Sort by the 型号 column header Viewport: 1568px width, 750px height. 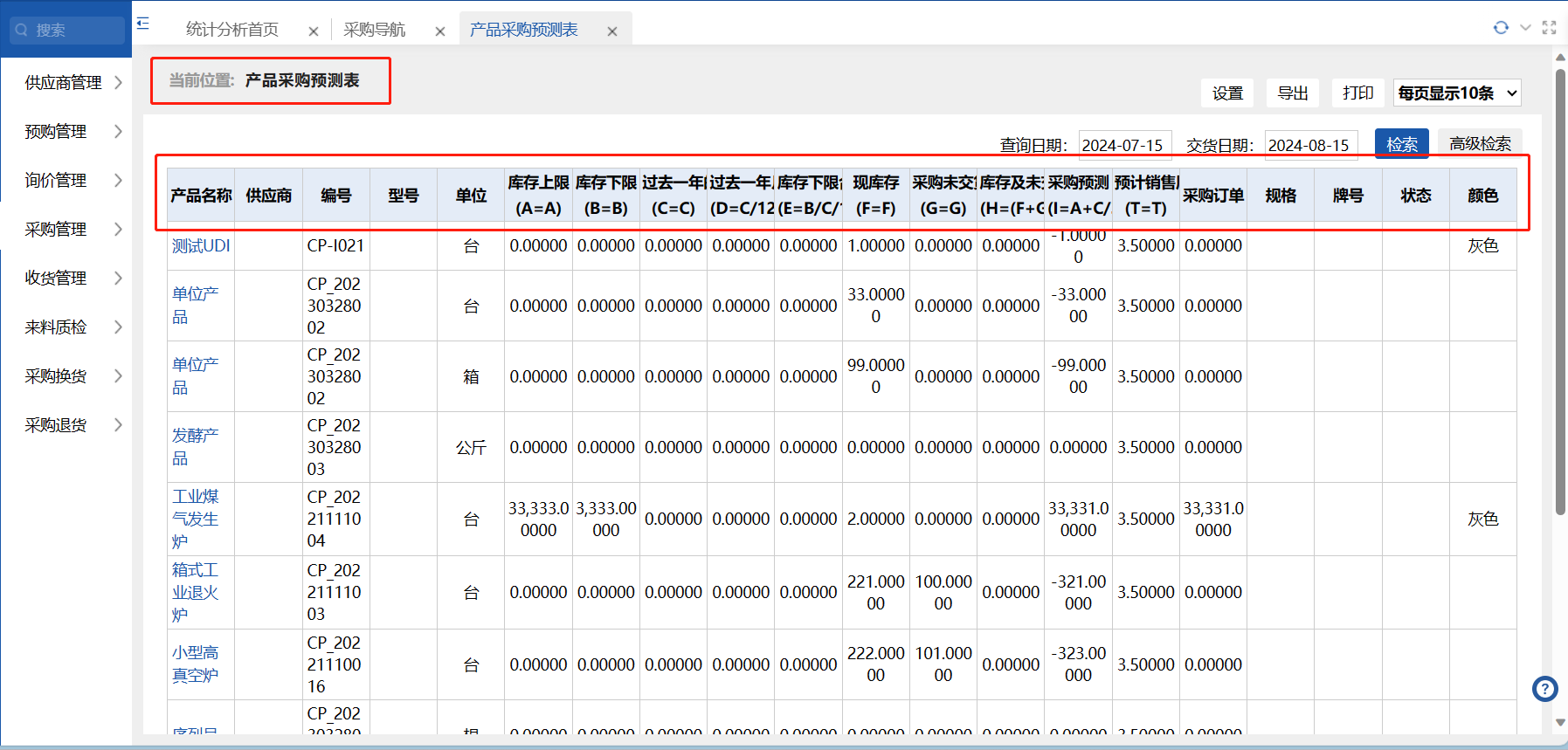click(x=404, y=196)
